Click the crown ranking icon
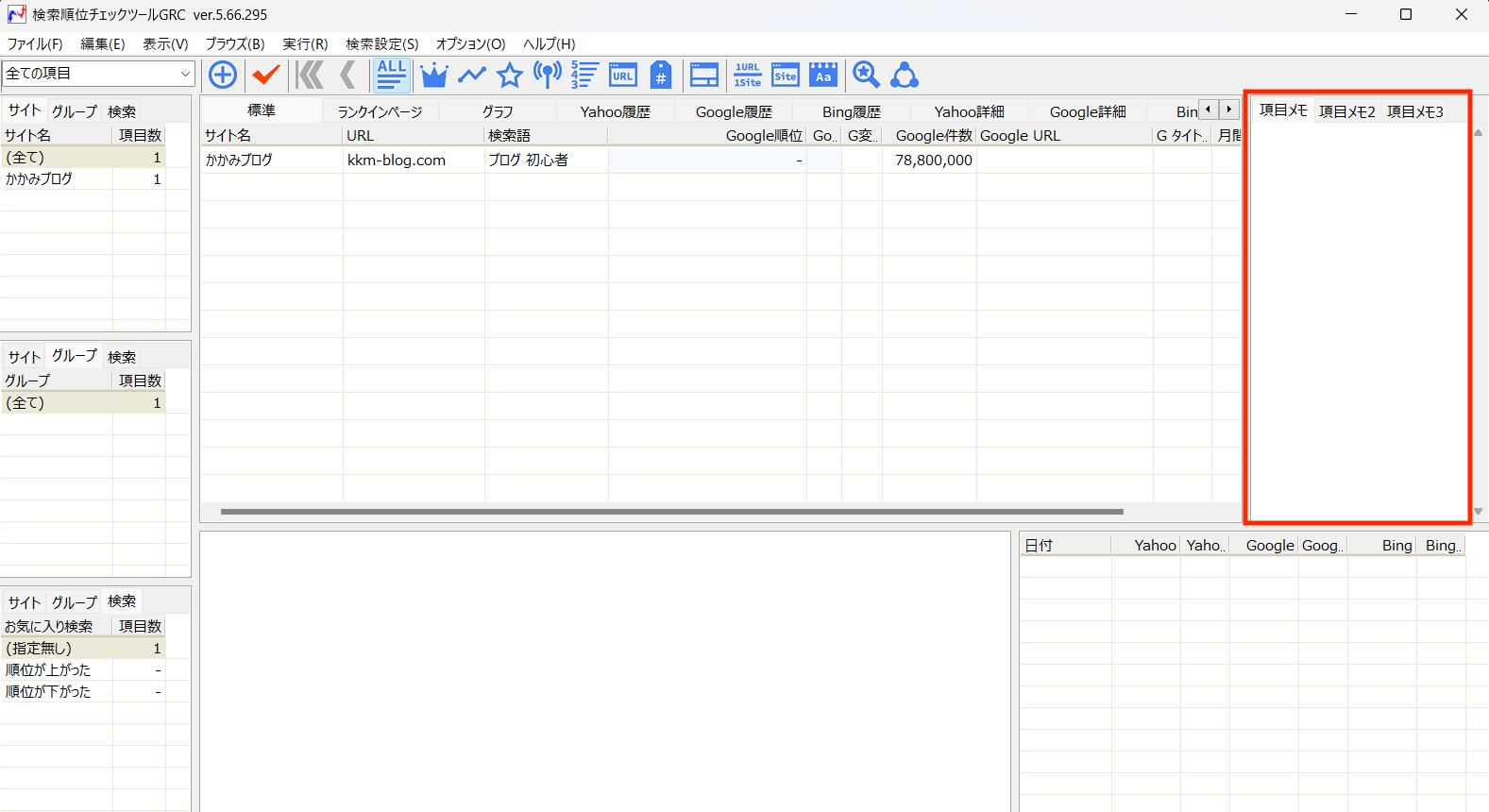The width and height of the screenshot is (1489, 812). coord(434,75)
